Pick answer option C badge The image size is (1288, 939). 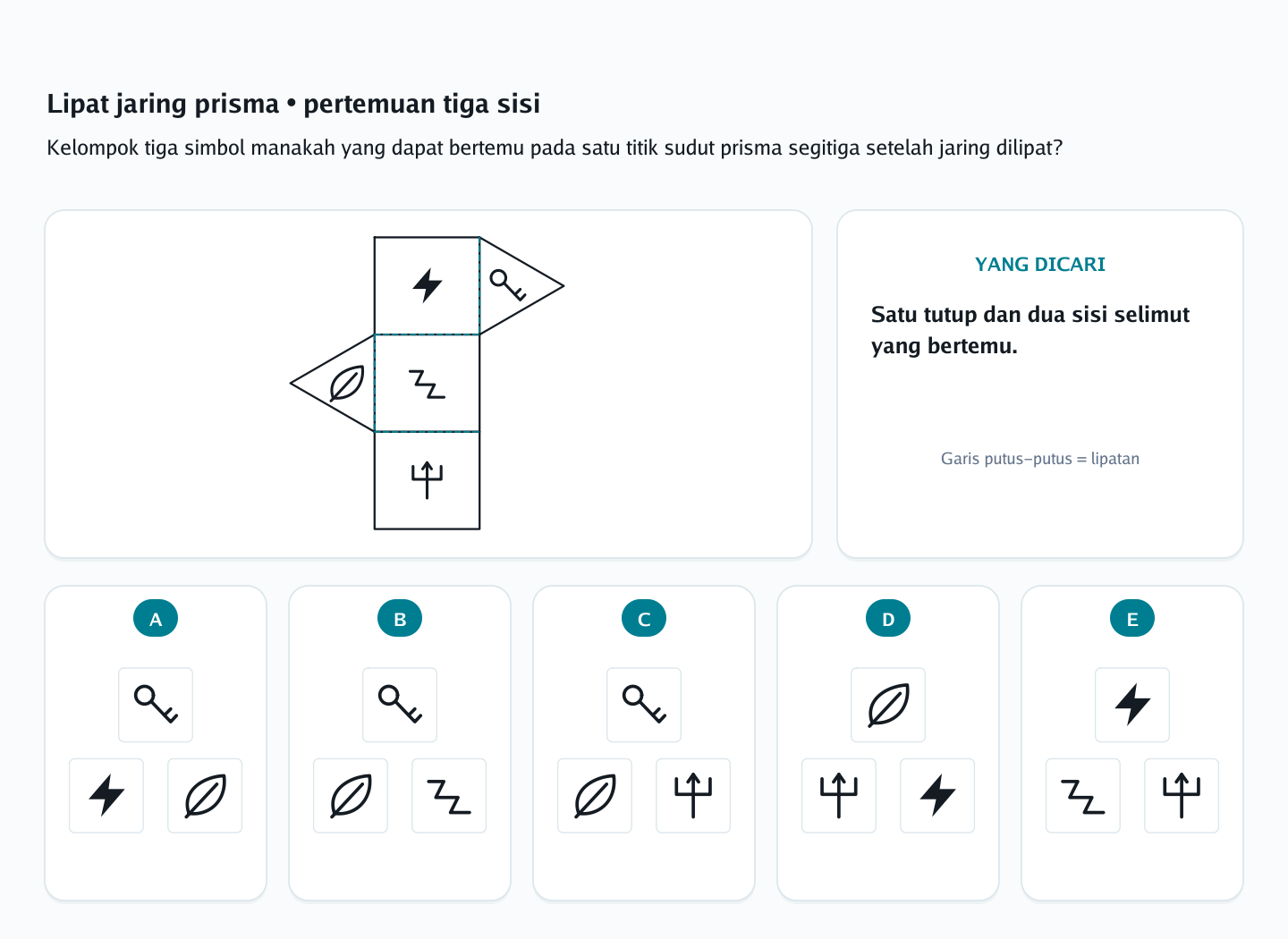coord(644,618)
